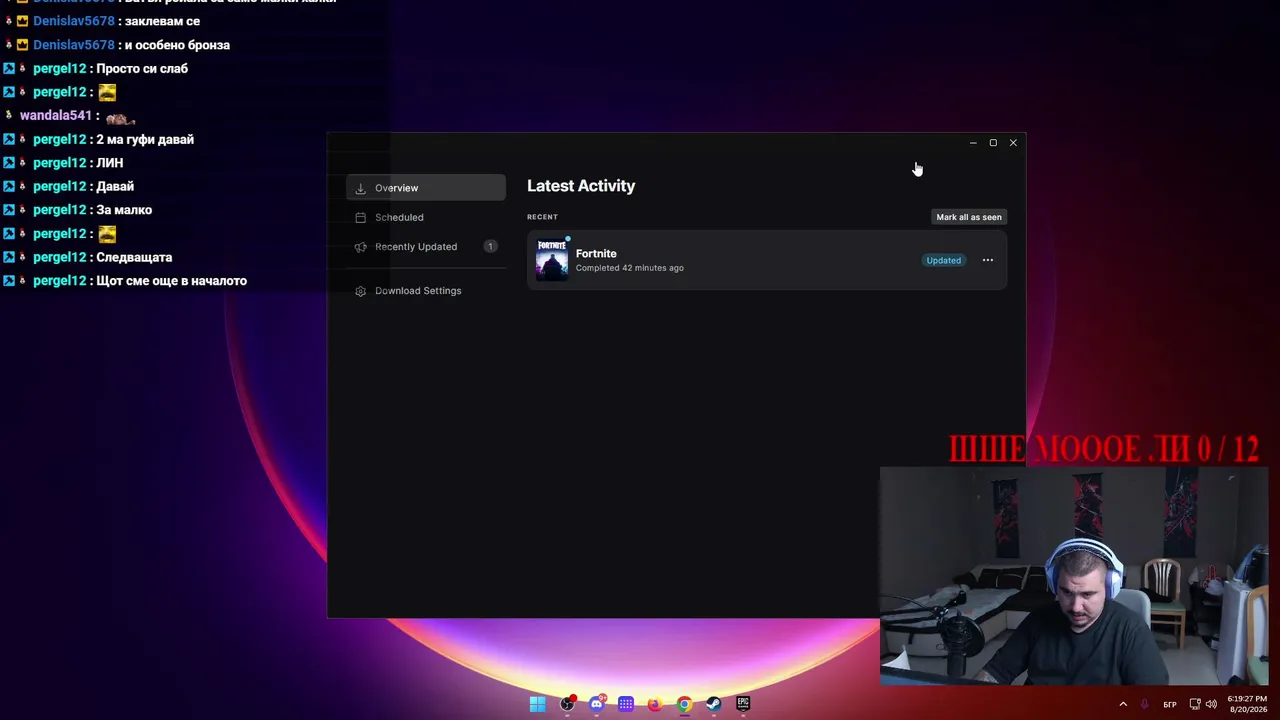Close the launcher downloads window
The height and width of the screenshot is (720, 1280).
(x=1013, y=143)
